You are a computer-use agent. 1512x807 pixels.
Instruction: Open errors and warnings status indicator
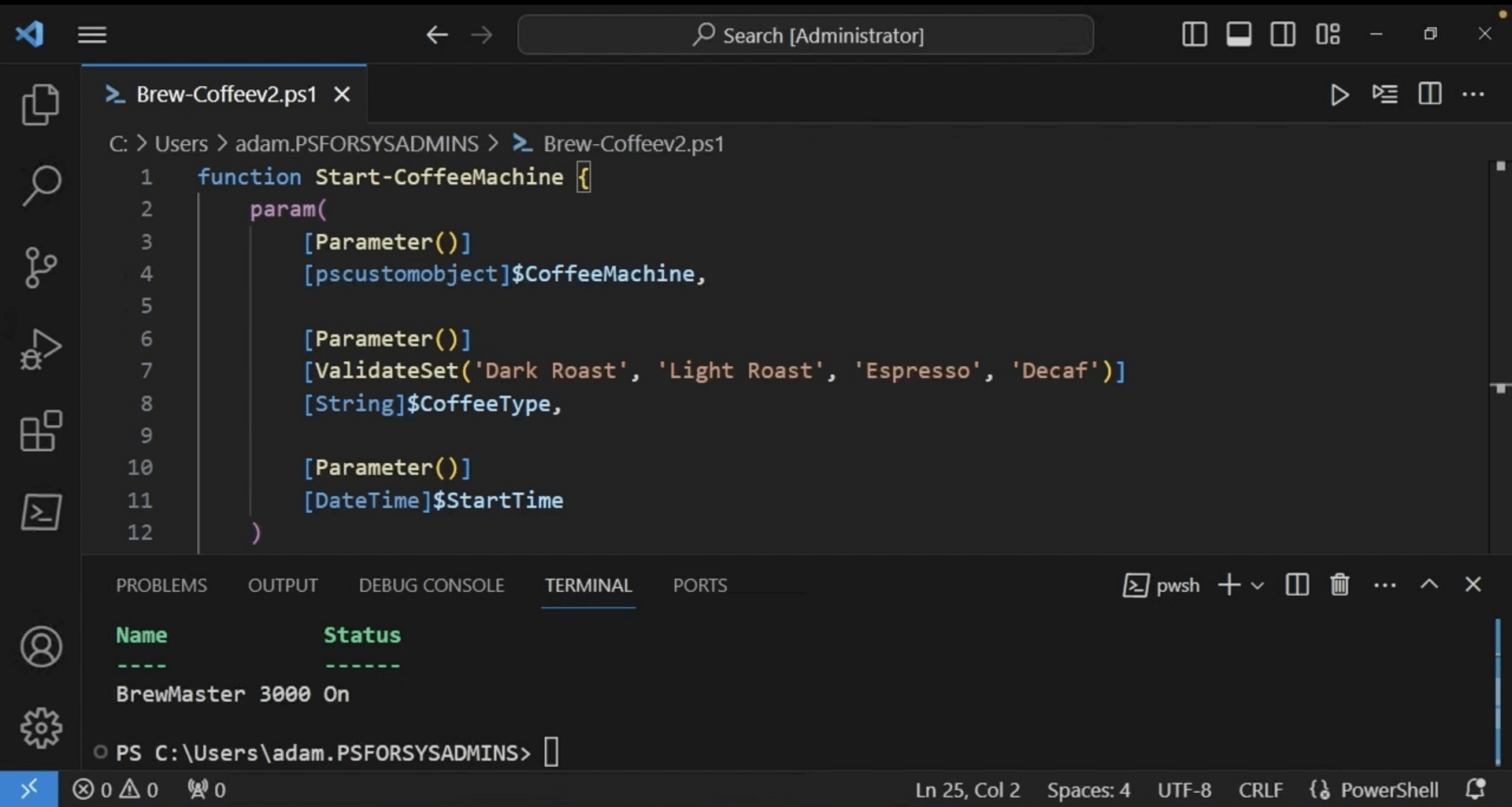click(115, 790)
